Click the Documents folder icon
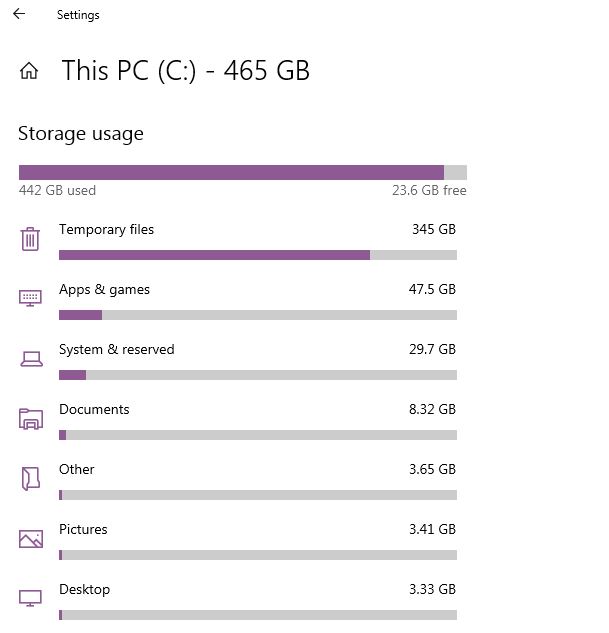This screenshot has height=633, width=609. 31,419
